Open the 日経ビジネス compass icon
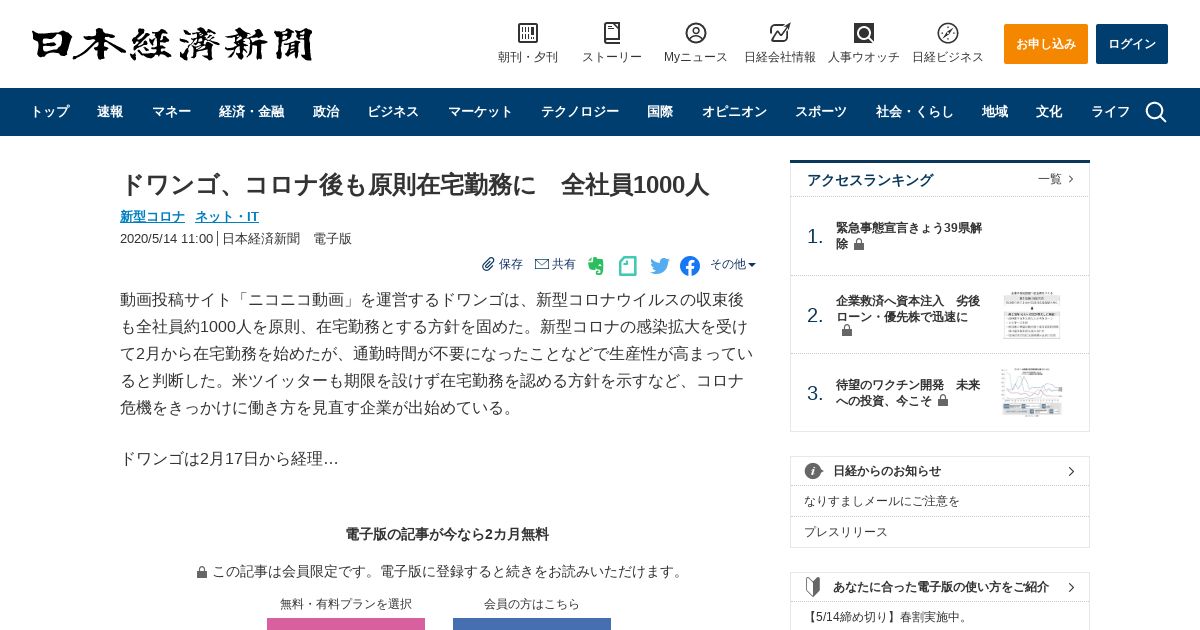The image size is (1200, 630). click(948, 33)
